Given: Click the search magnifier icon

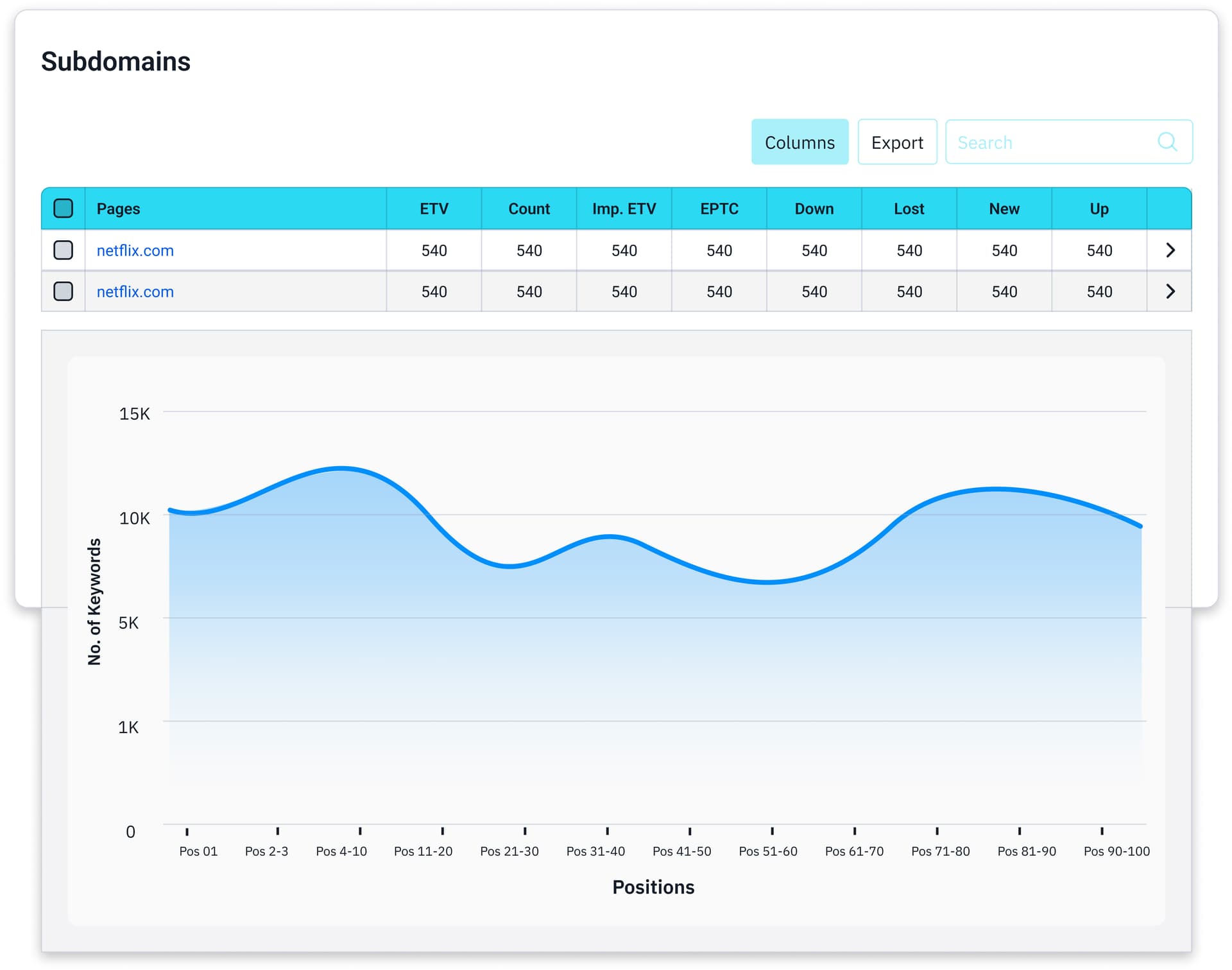Looking at the screenshot, I should point(1167,142).
